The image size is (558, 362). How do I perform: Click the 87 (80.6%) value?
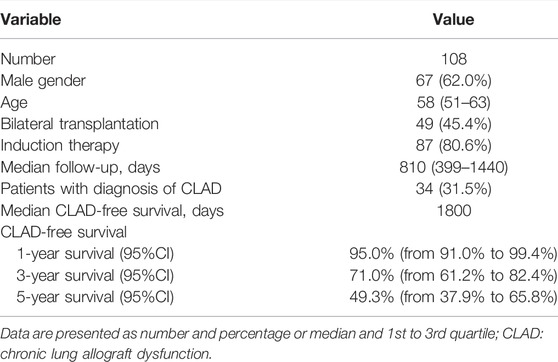point(454,146)
